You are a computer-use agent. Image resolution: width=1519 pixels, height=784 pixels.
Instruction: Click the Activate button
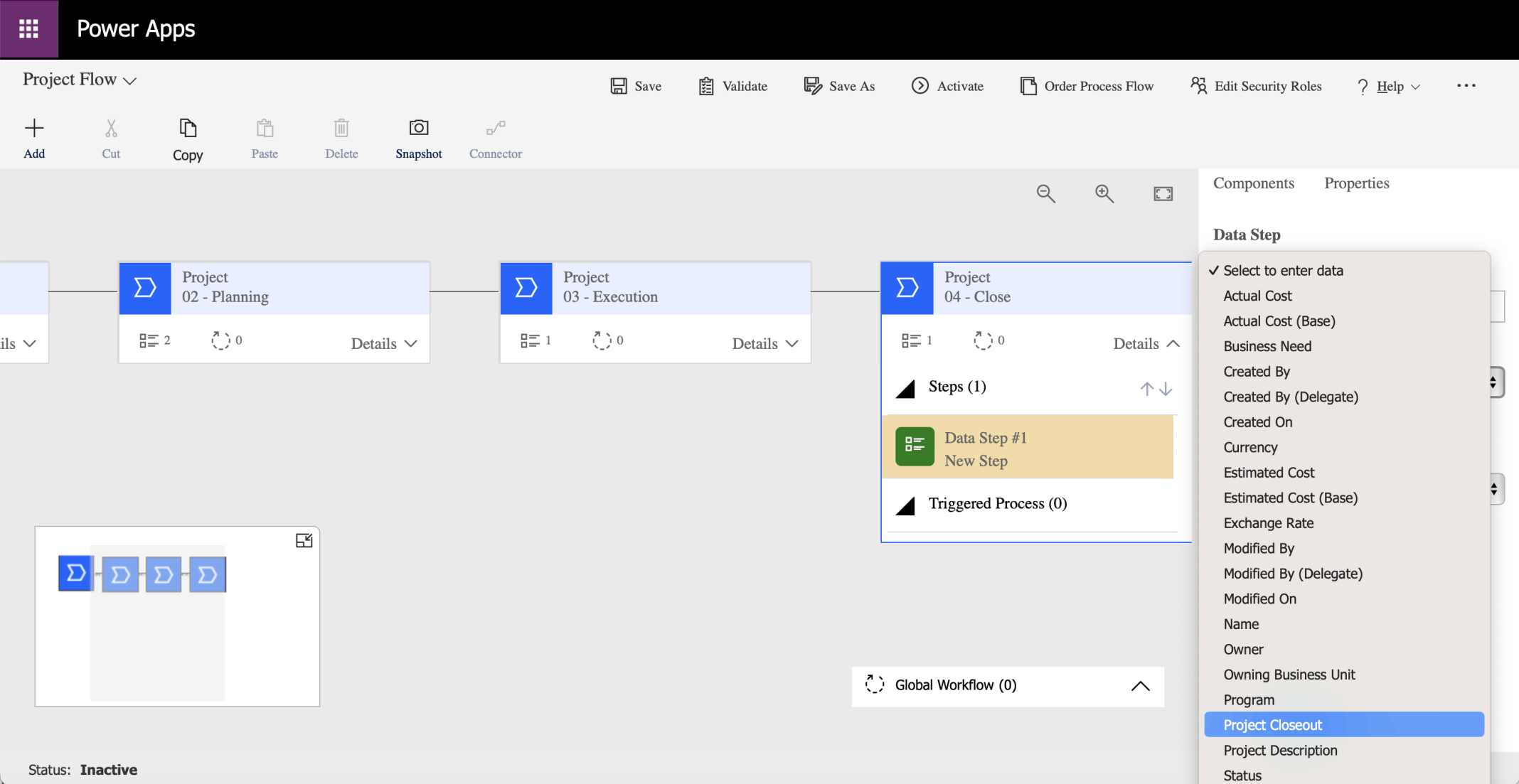(x=947, y=86)
